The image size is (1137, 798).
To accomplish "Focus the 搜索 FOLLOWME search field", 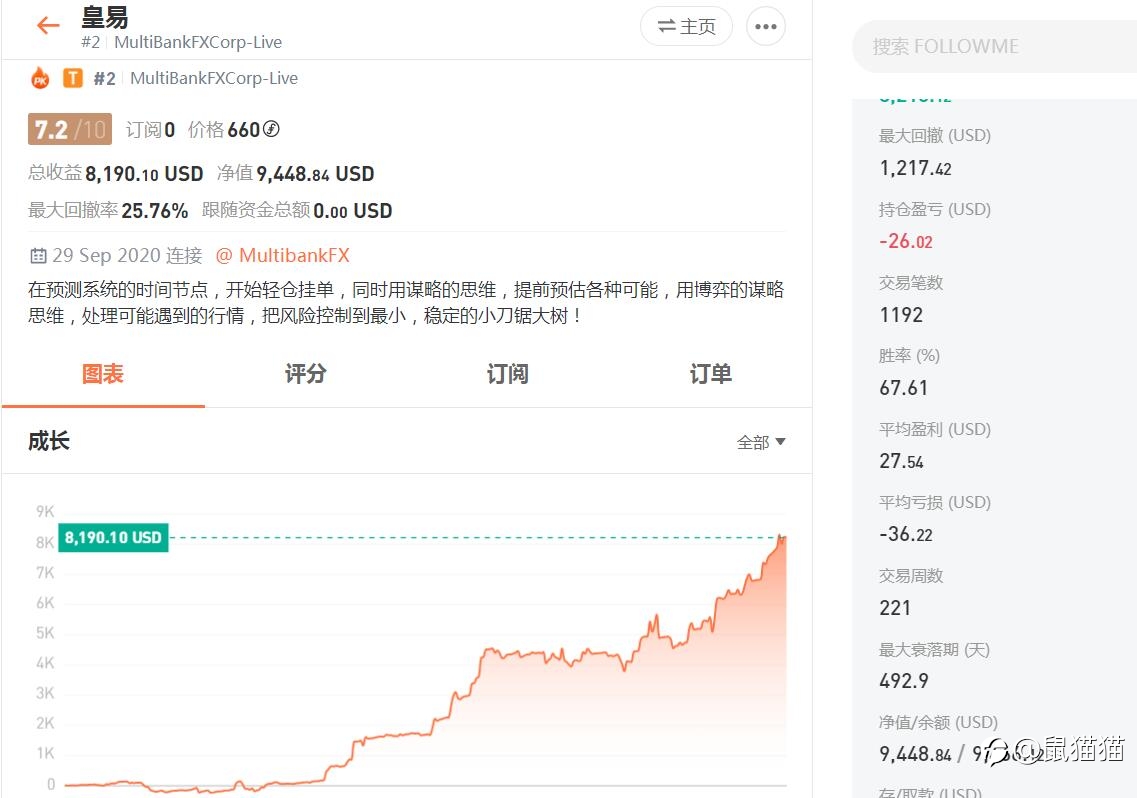I will pos(995,46).
